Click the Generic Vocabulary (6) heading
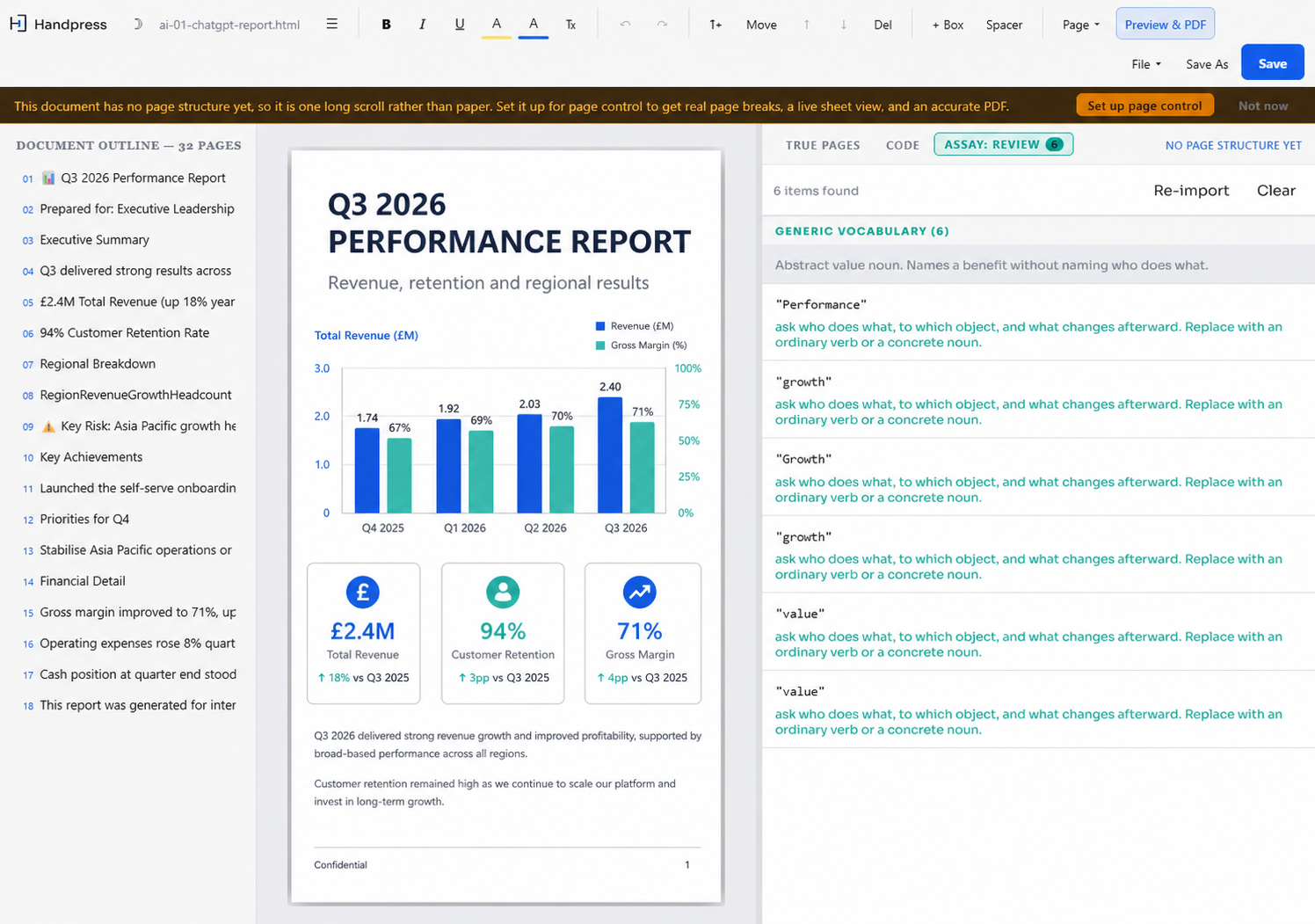Screen dimensions: 1315x924 point(861,231)
